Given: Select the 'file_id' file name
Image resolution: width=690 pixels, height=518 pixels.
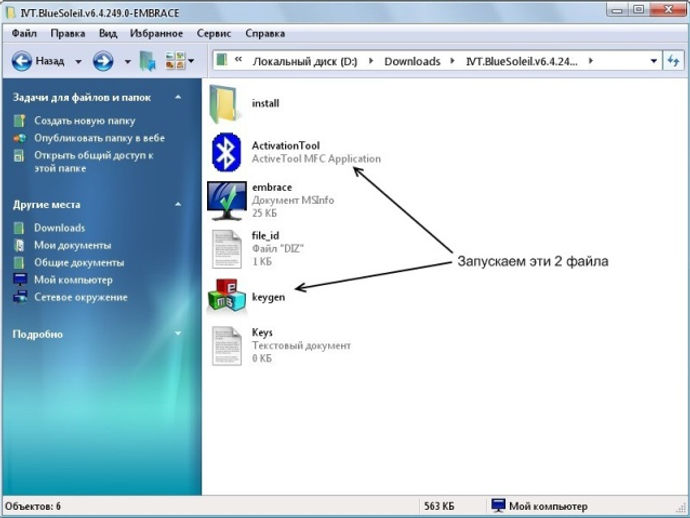Looking at the screenshot, I should click(265, 236).
